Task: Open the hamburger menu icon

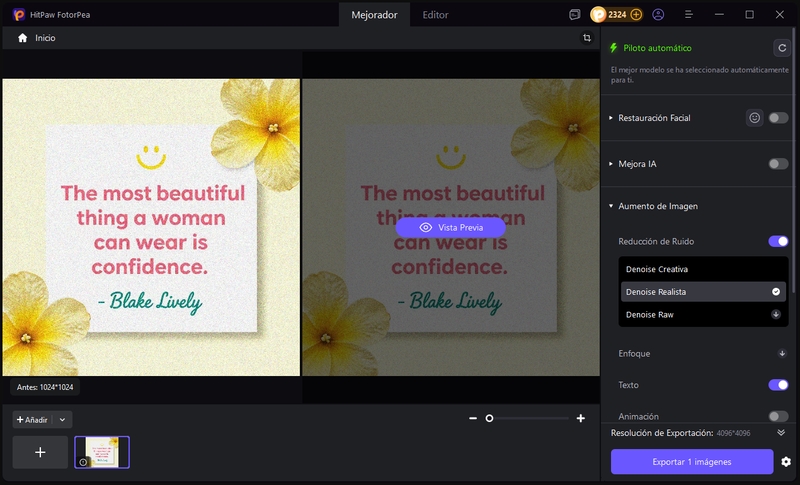Action: coord(688,15)
